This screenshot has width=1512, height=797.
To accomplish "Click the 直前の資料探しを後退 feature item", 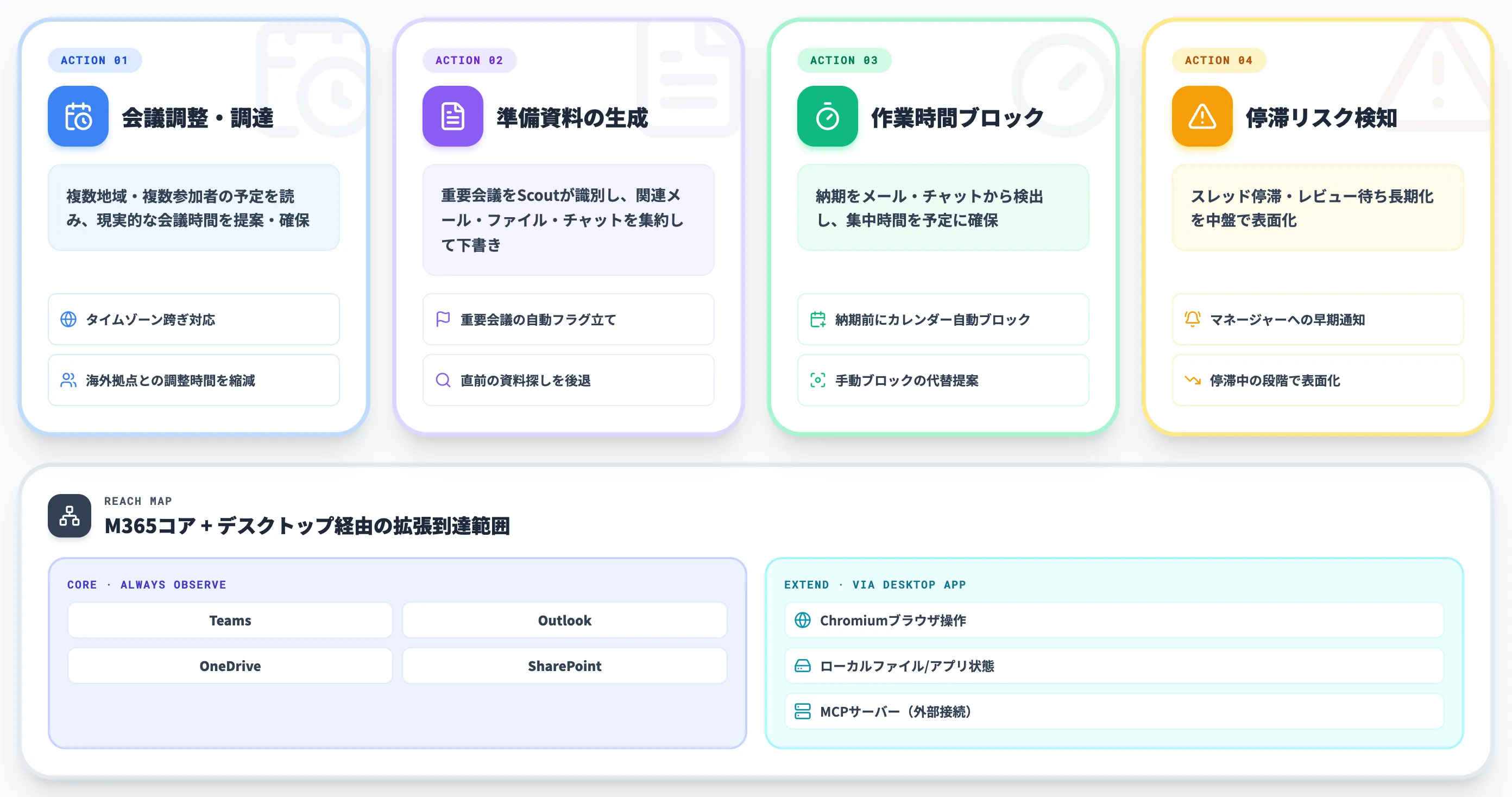I will point(568,380).
